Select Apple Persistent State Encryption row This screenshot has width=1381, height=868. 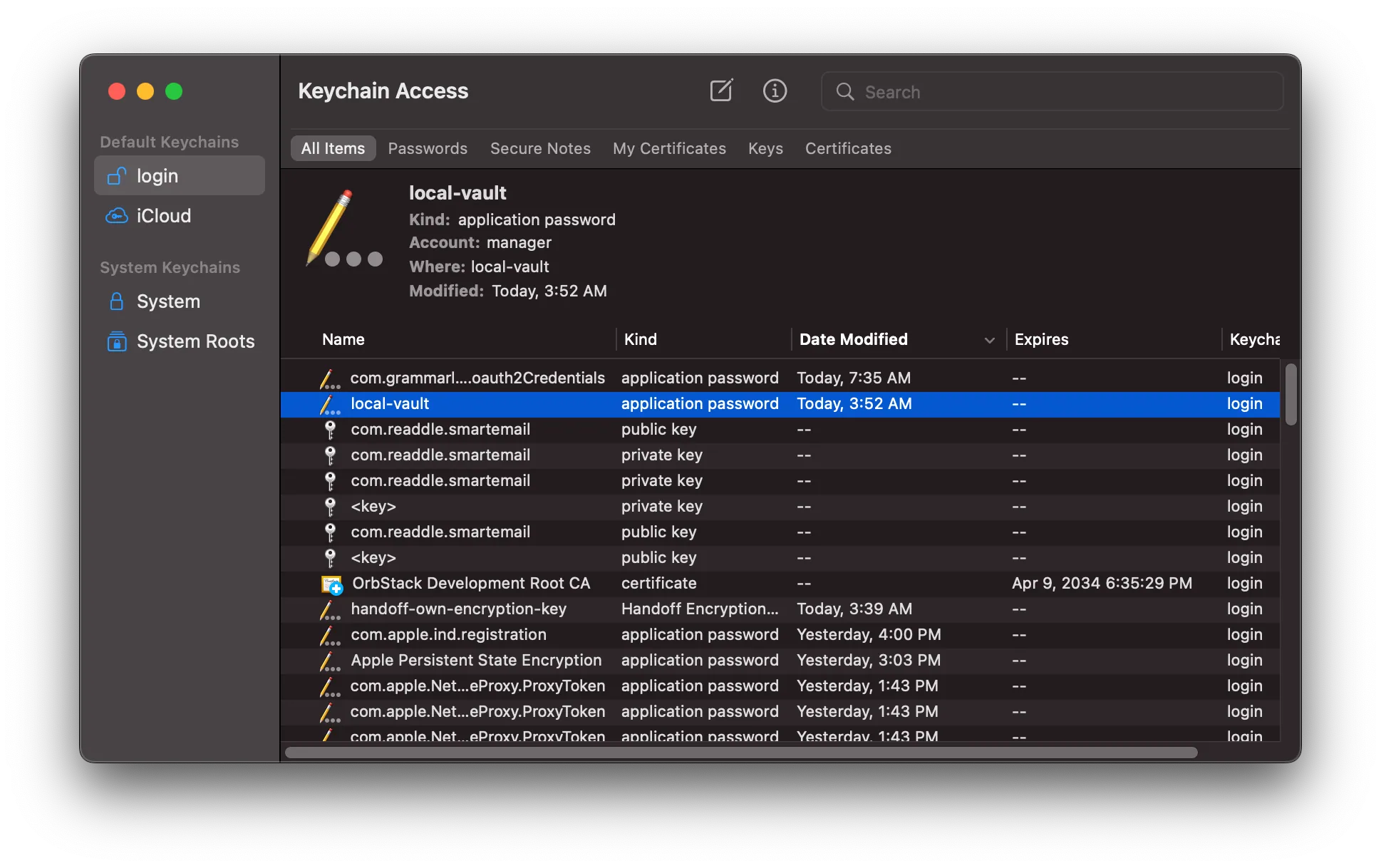click(780, 660)
